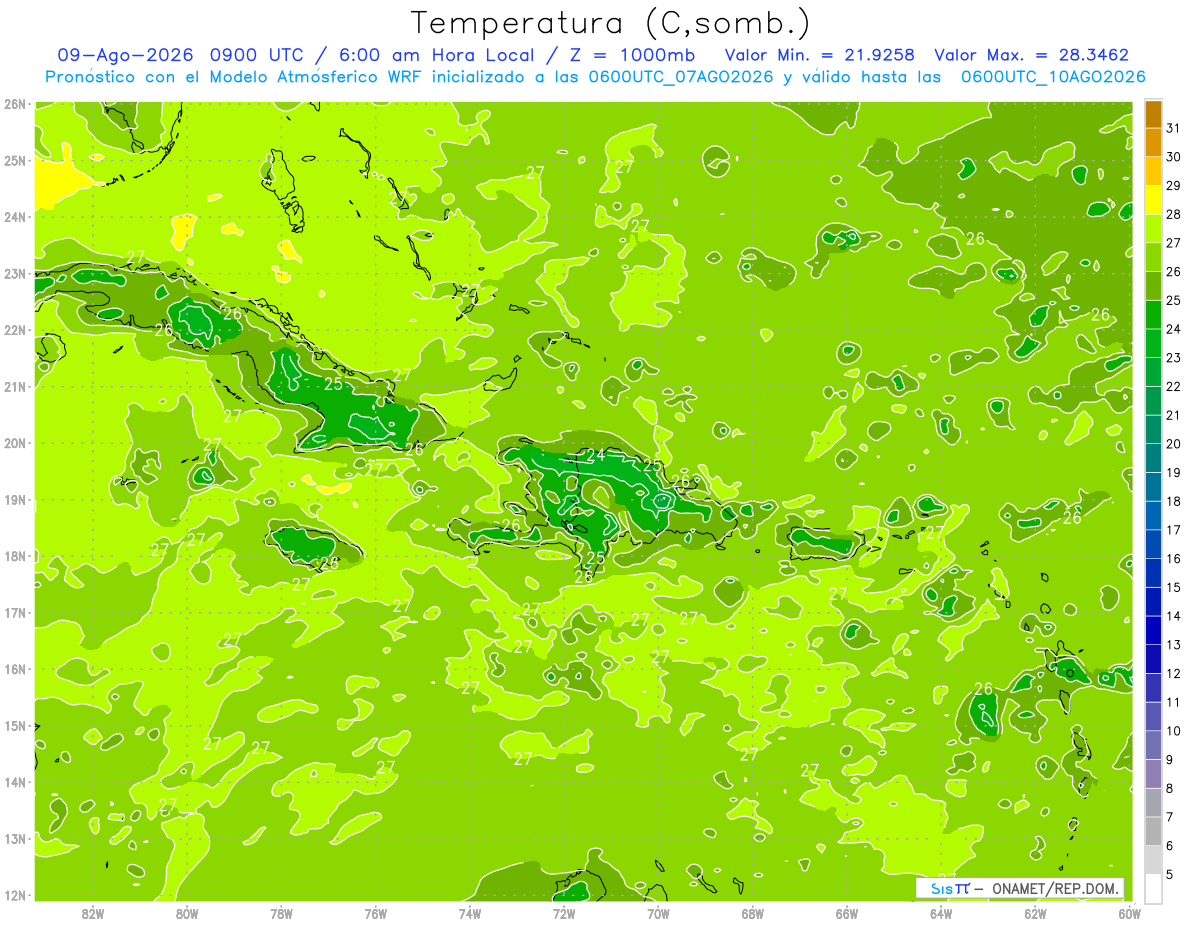Viewport: 1200px width, 927px height.
Task: Click the latitude label "13N"
Action: click(x=15, y=838)
